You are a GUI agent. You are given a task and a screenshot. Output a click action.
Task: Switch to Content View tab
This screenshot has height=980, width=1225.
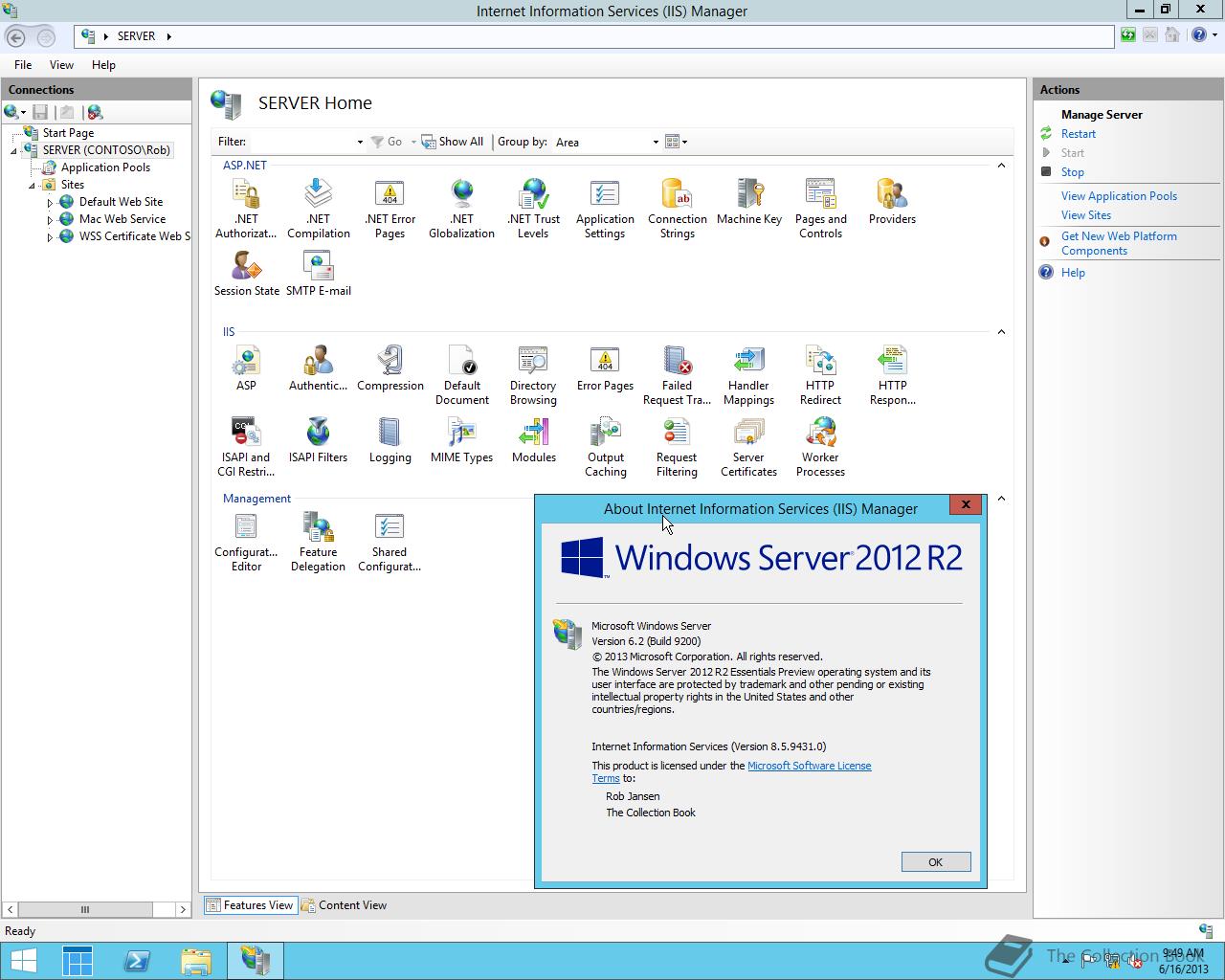(x=345, y=905)
